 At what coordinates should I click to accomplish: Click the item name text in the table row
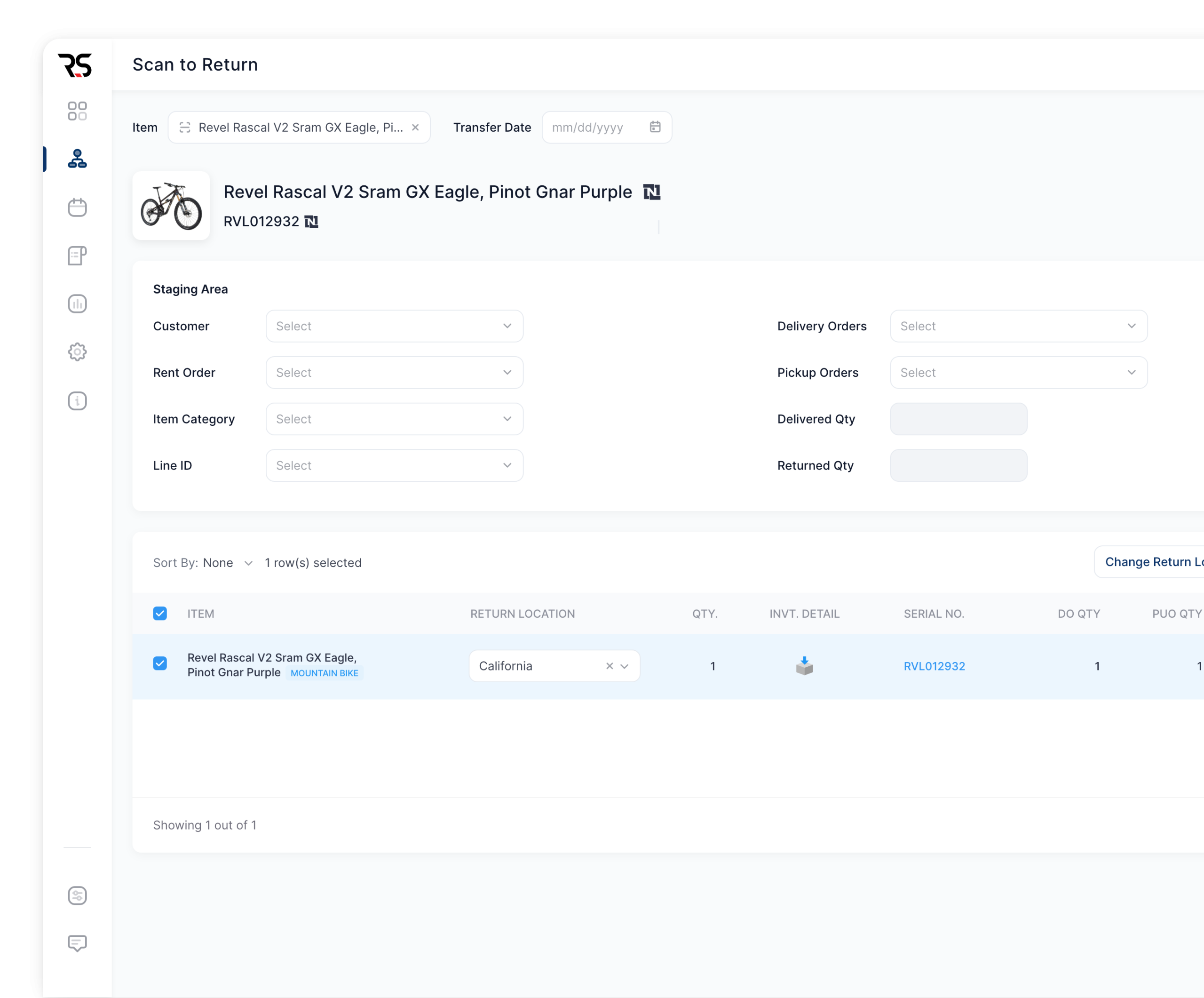[272, 665]
